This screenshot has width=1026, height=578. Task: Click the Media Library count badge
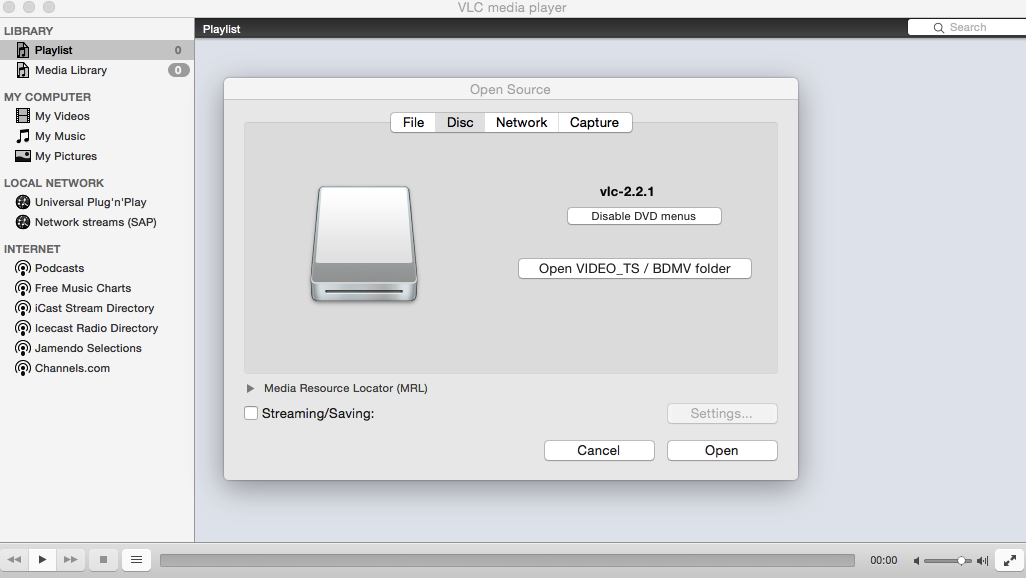click(179, 70)
